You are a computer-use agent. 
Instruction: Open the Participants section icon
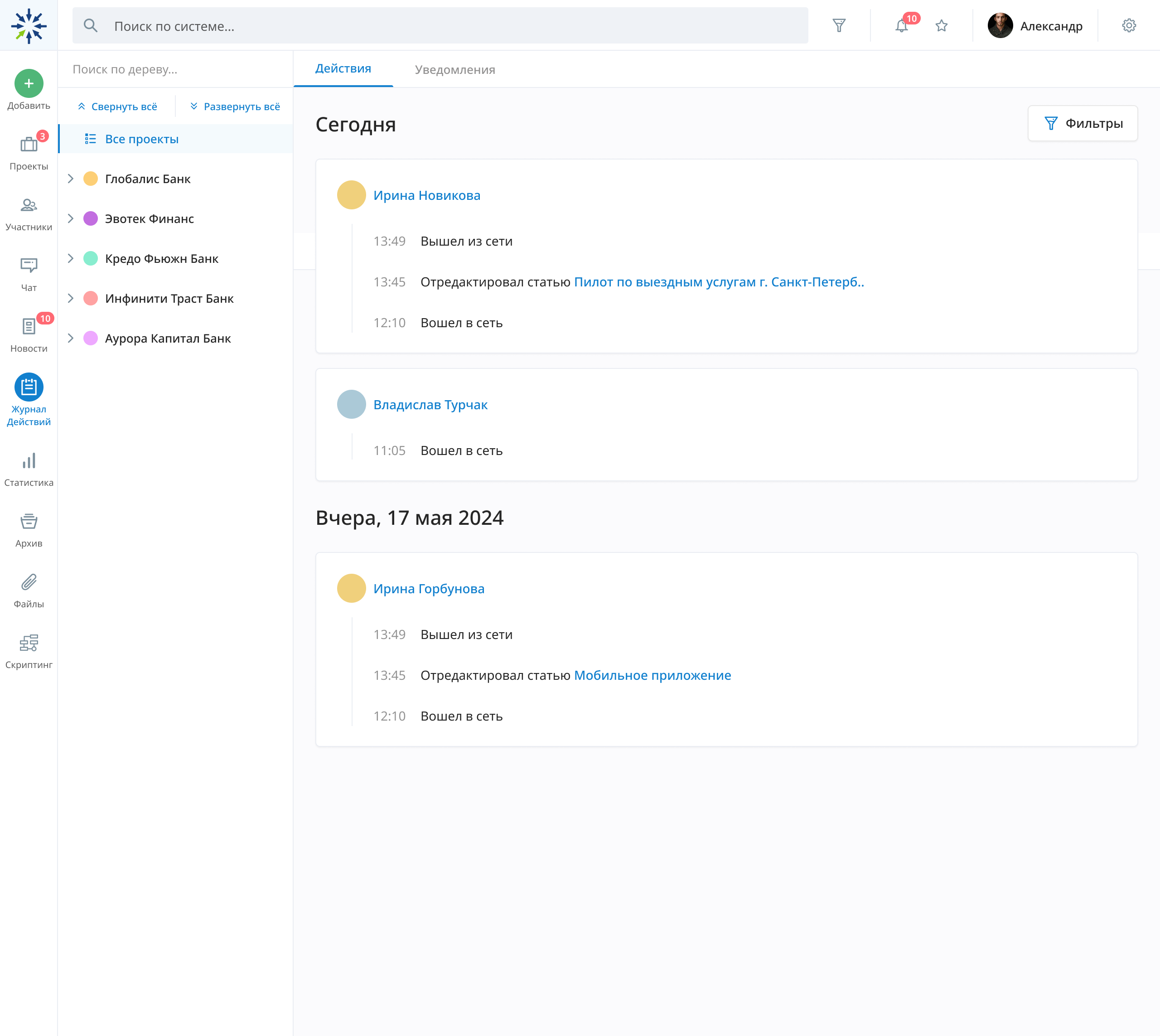coord(29,205)
